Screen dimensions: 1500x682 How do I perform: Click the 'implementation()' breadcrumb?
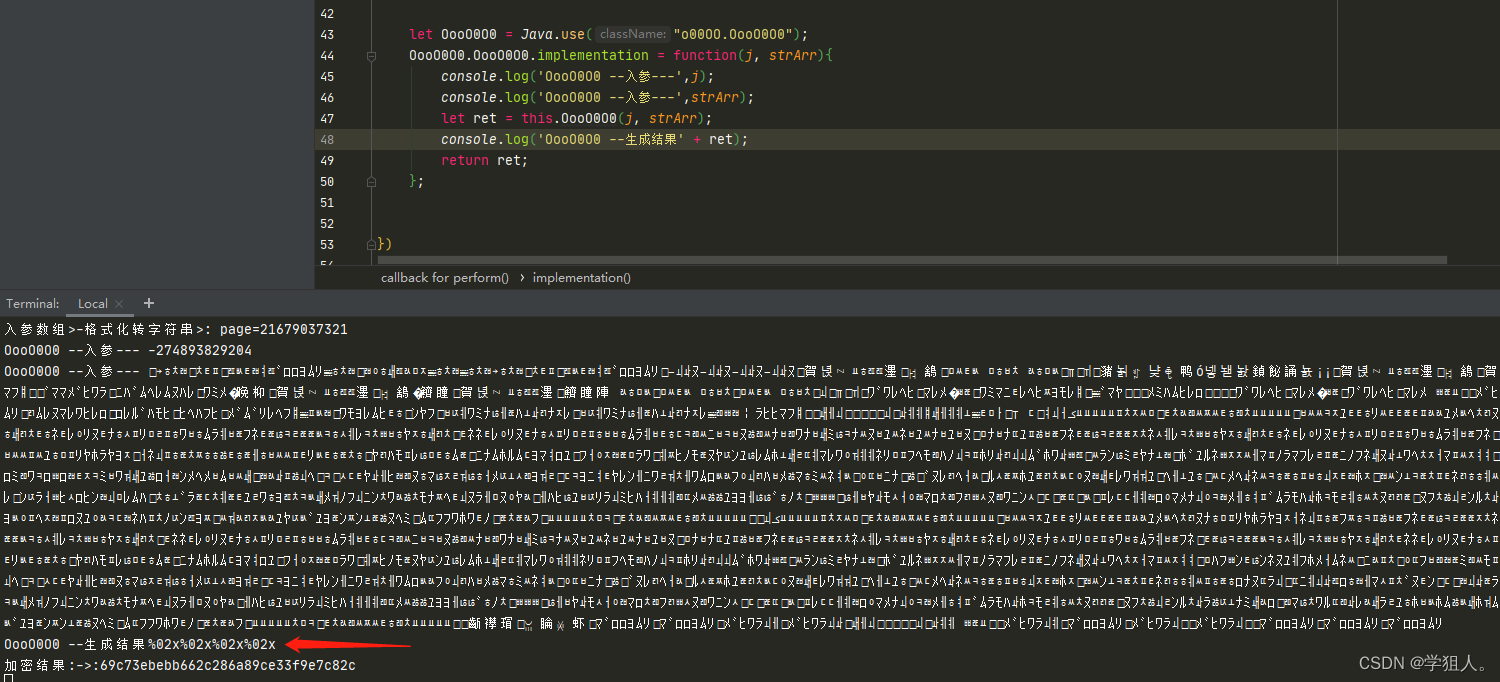(x=582, y=278)
